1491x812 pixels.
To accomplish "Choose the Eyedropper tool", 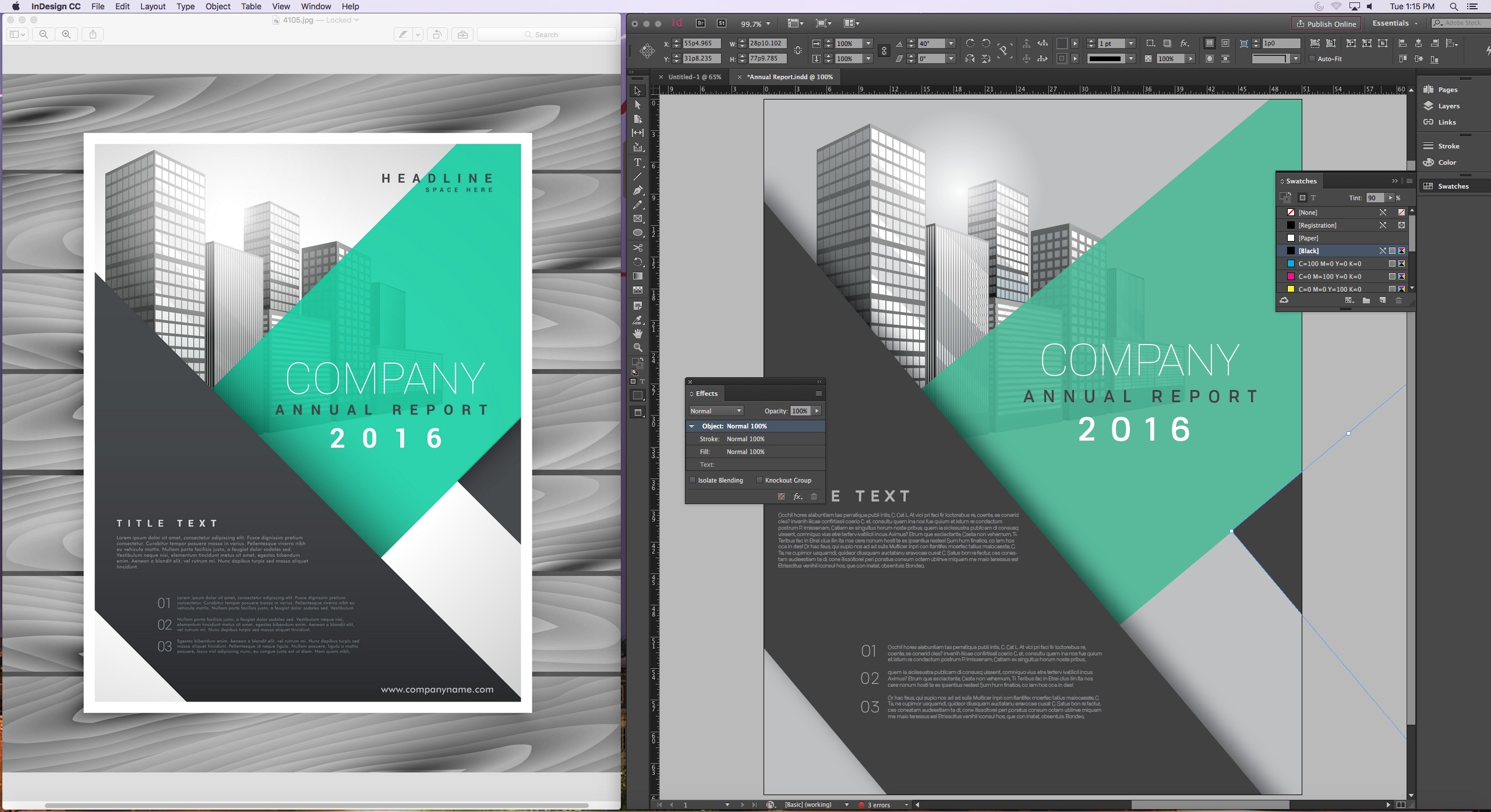I will click(x=638, y=320).
